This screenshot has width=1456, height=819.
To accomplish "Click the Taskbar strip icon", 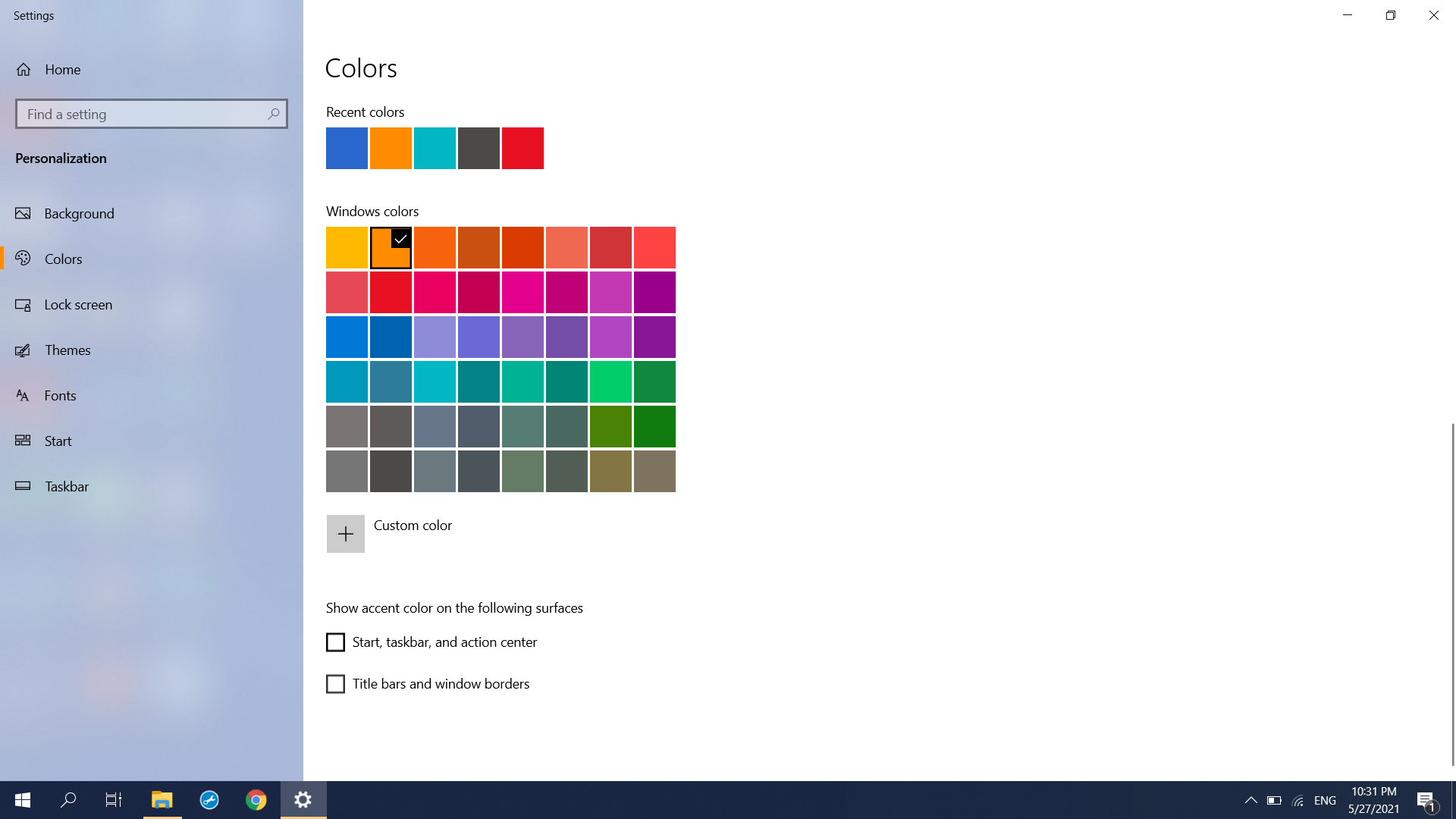I will [x=23, y=486].
